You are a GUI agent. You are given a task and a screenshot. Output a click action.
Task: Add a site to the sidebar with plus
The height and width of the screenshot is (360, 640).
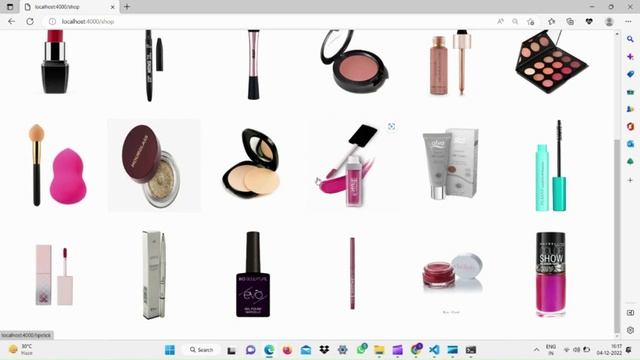point(630,180)
